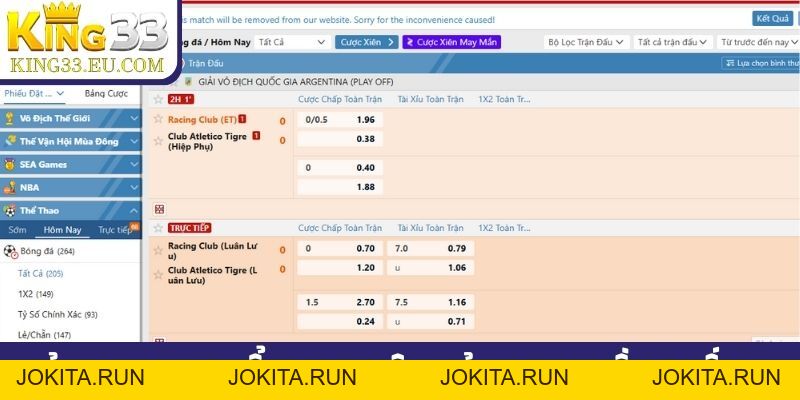Select the Lẻ/Chẵn (147) filter
The height and width of the screenshot is (400, 800).
(x=44, y=335)
